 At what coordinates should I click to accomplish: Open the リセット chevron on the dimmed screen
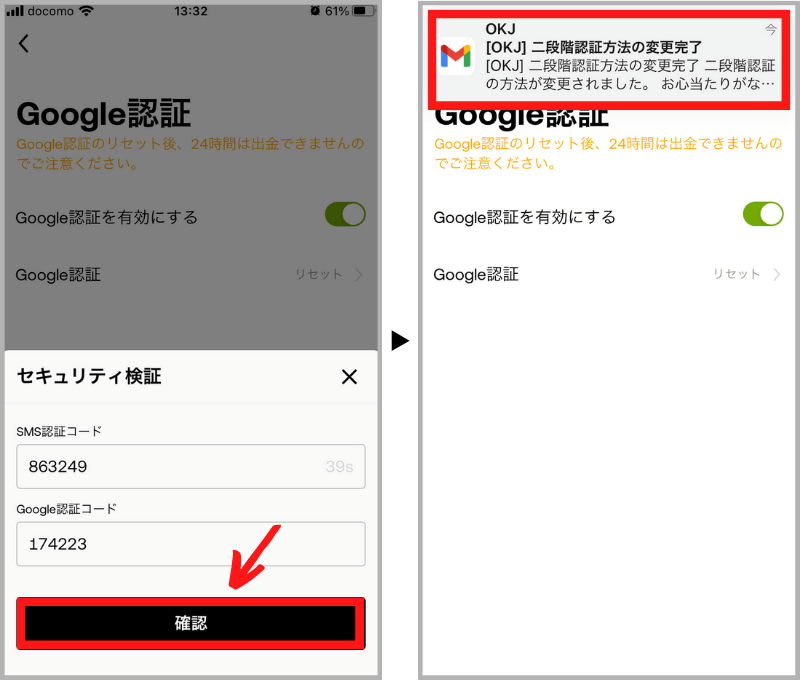359,275
